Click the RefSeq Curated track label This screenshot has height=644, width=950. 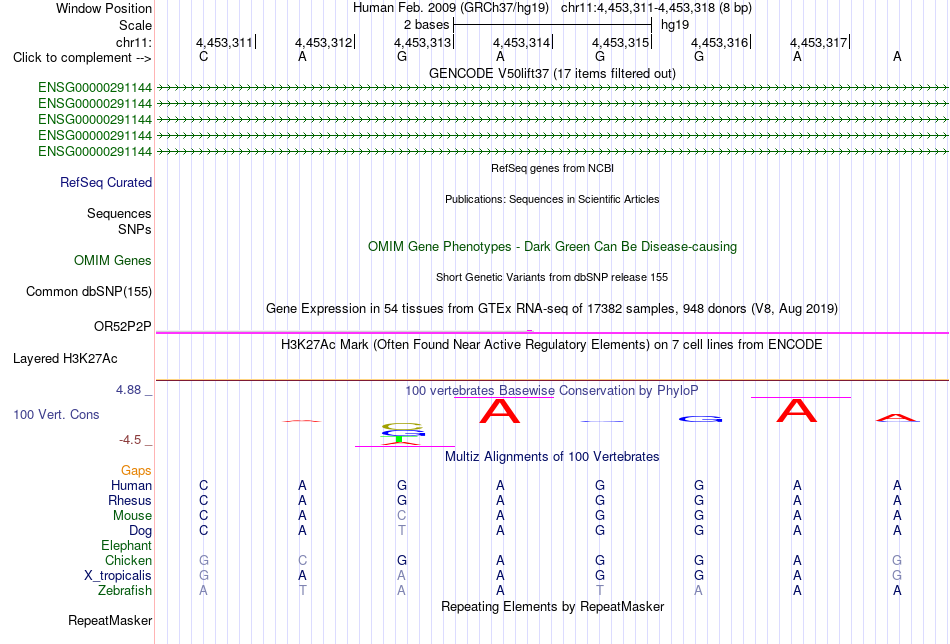coord(105,182)
